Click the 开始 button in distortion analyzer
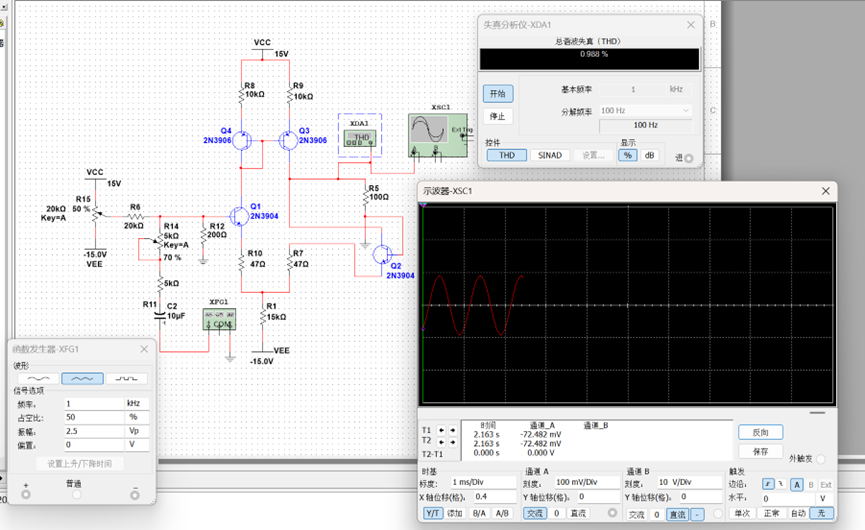This screenshot has width=865, height=530. tap(498, 94)
